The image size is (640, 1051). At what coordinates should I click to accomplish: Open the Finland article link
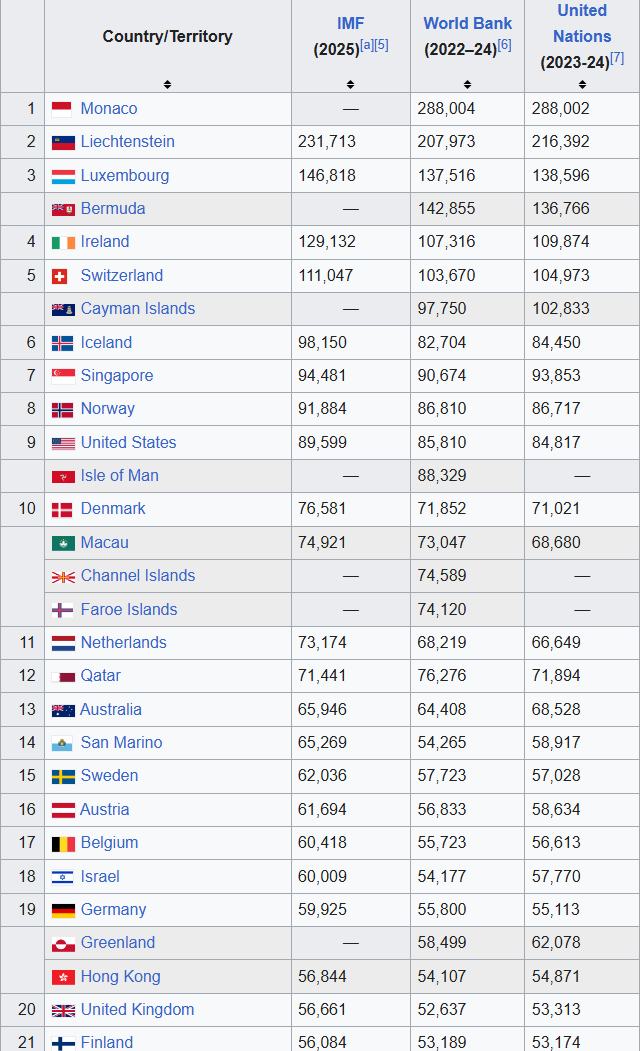click(x=107, y=1043)
